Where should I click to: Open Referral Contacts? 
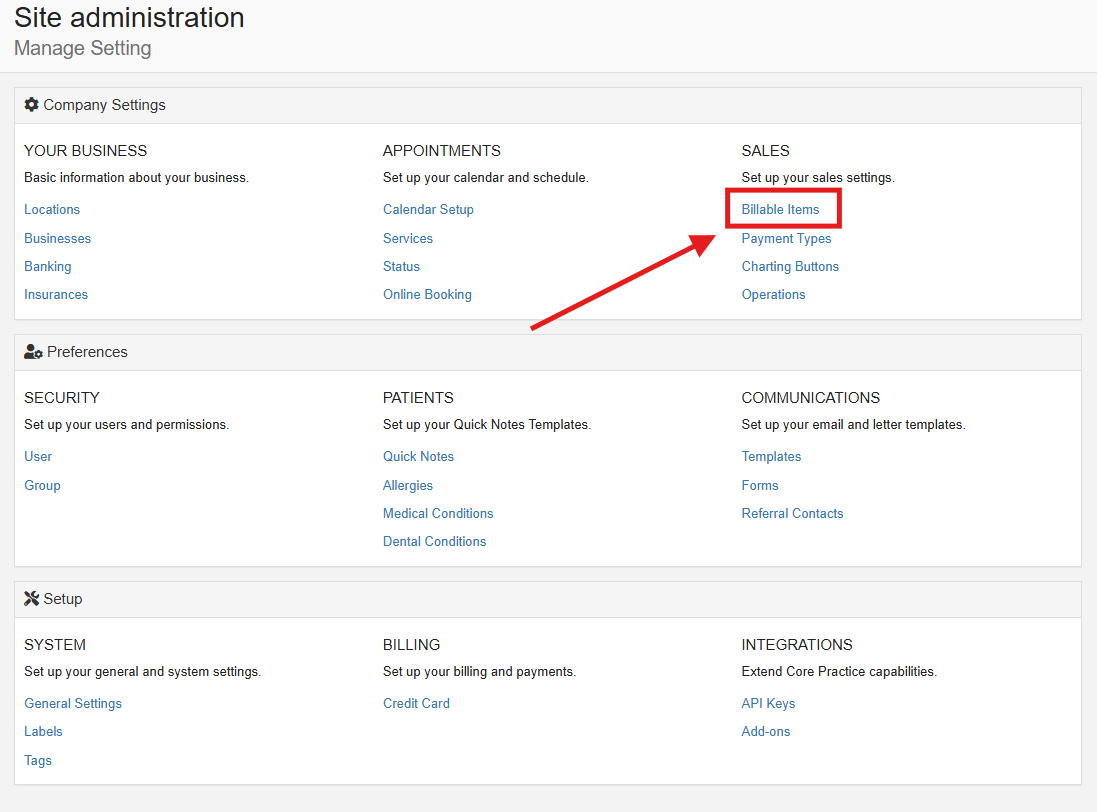coord(792,513)
